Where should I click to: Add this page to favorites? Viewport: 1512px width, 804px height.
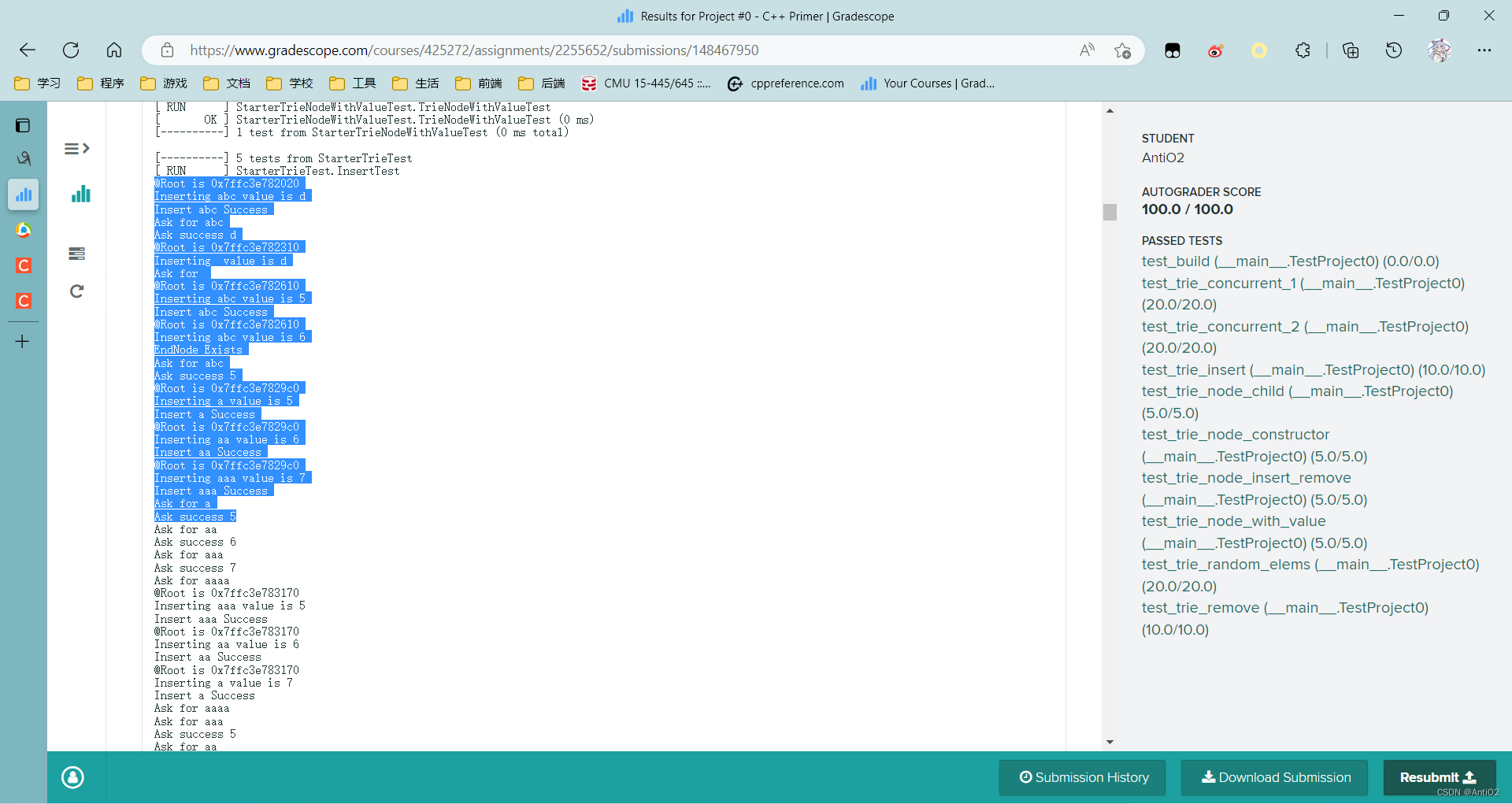[x=1122, y=50]
